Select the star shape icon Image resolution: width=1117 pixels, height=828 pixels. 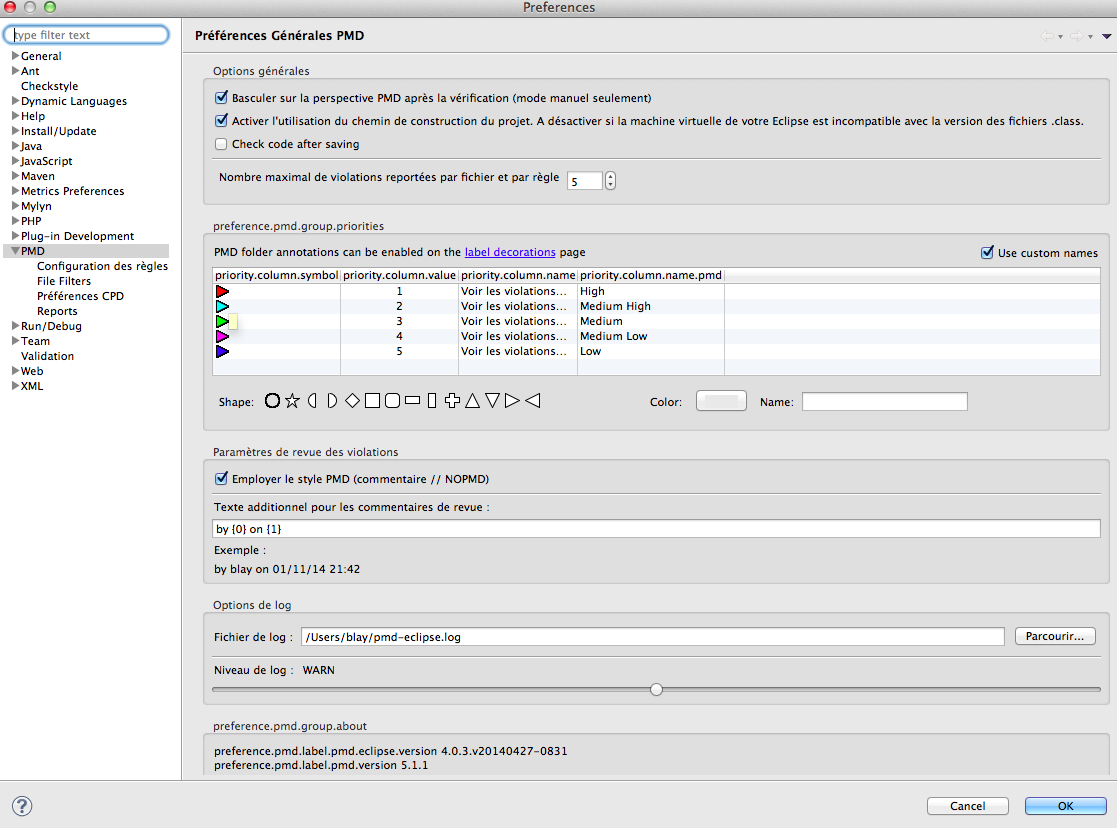tap(292, 401)
